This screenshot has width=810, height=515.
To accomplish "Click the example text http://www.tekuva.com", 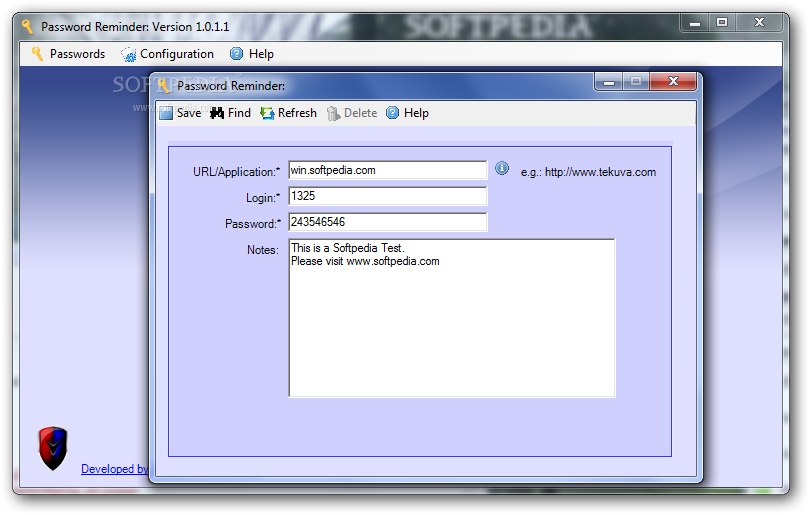I will pos(600,172).
